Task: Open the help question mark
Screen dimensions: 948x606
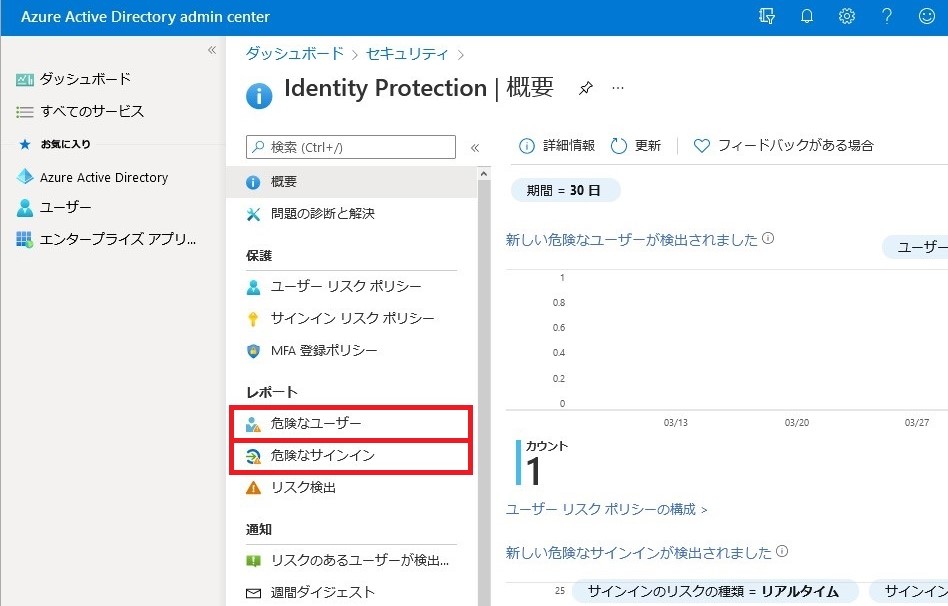Action: 886,16
